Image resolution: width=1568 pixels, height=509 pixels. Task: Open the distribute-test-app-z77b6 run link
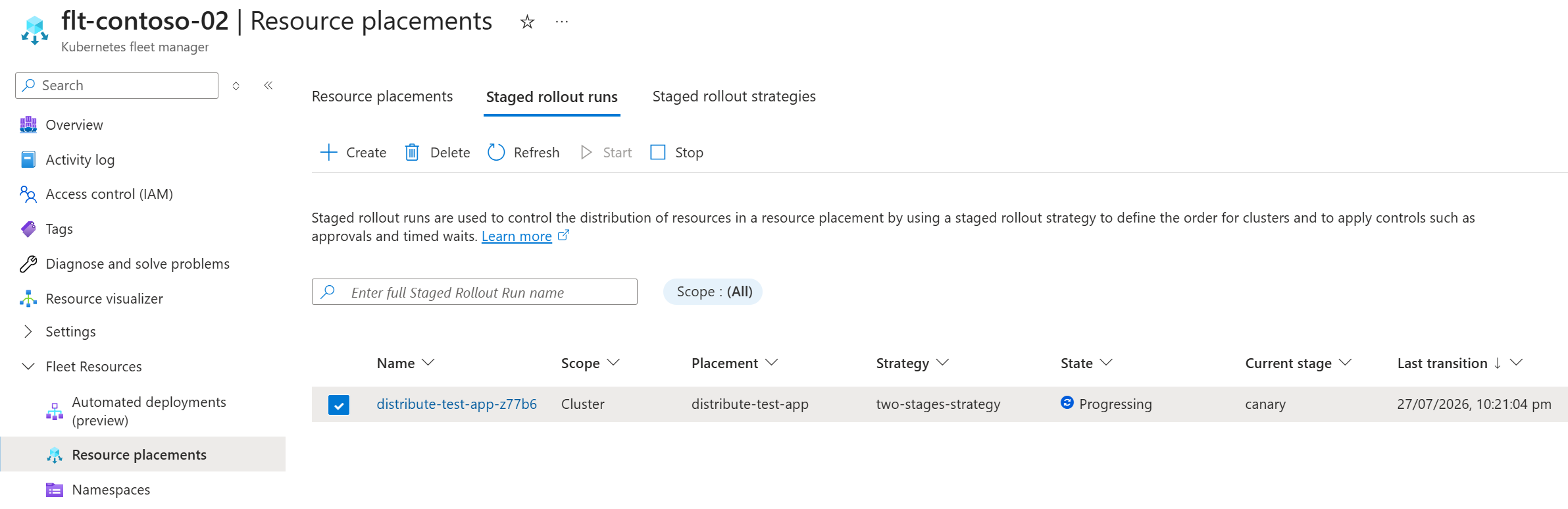click(457, 404)
